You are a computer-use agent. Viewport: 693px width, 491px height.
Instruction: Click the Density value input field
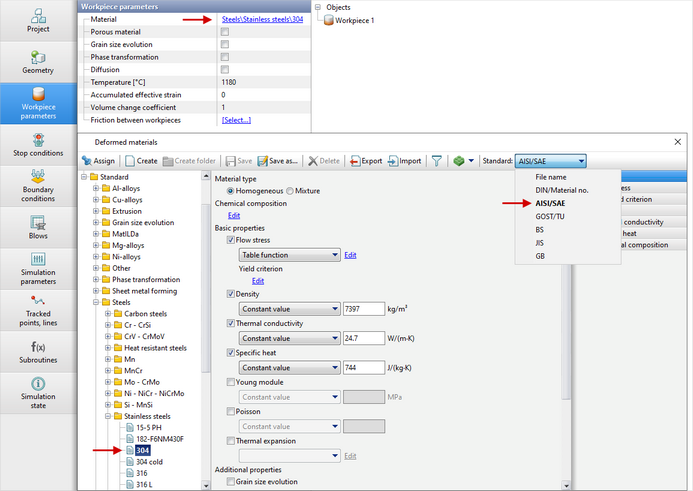pyautogui.click(x=364, y=309)
